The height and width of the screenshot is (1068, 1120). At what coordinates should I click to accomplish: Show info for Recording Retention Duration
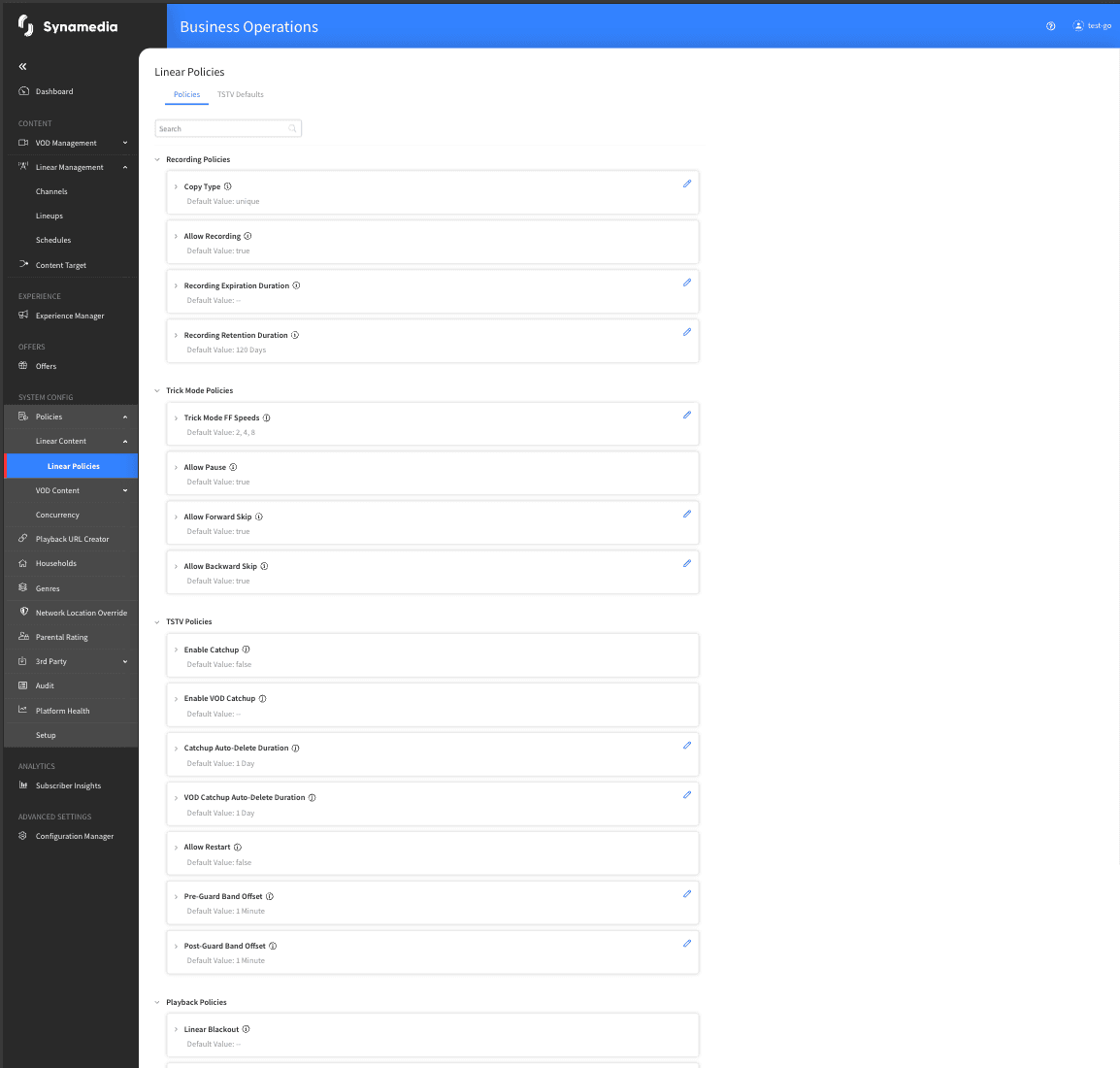tap(295, 335)
